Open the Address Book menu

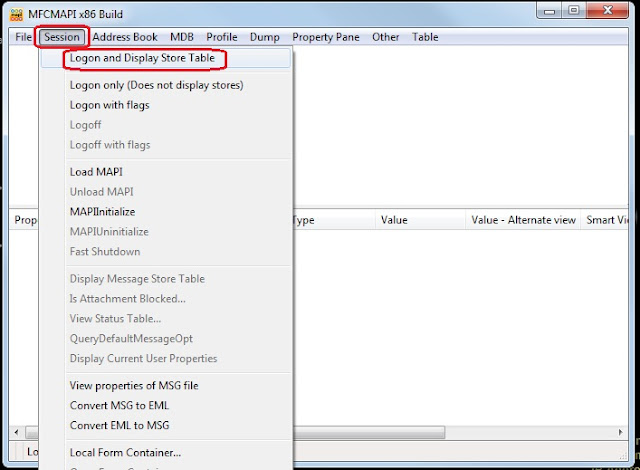(124, 37)
